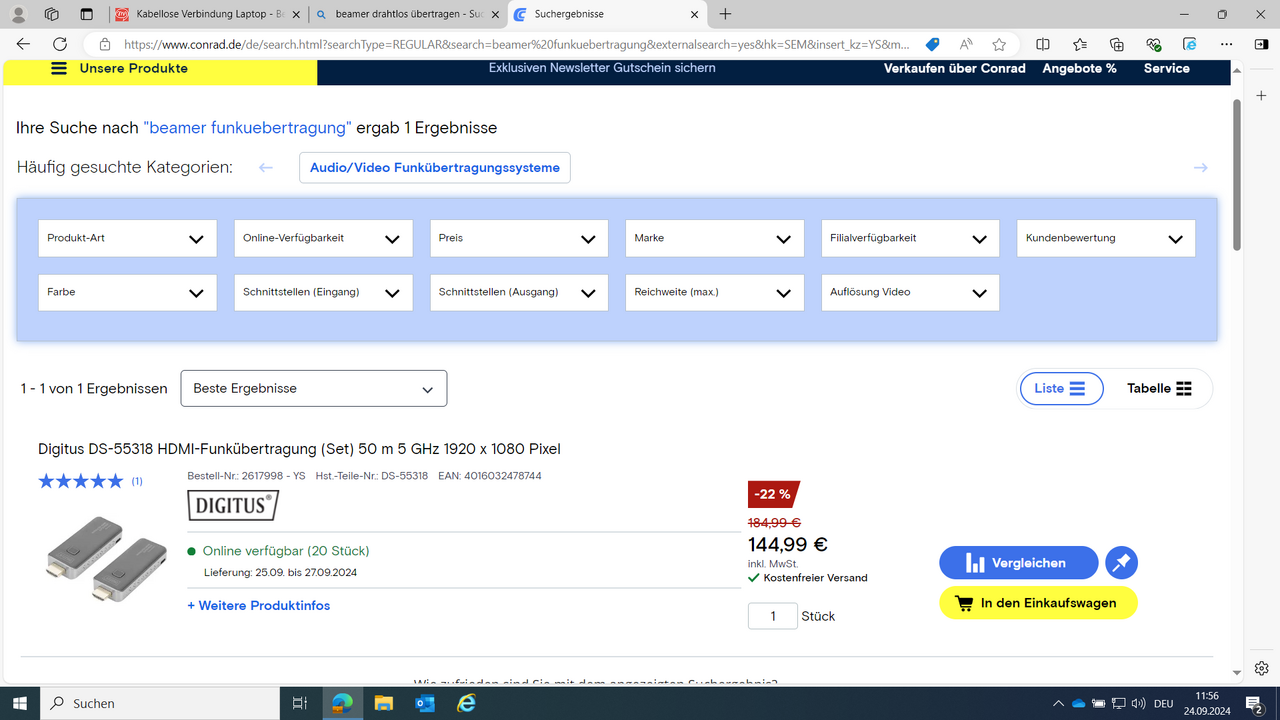
Task: Click the DIGITUS brand logo
Action: click(233, 505)
